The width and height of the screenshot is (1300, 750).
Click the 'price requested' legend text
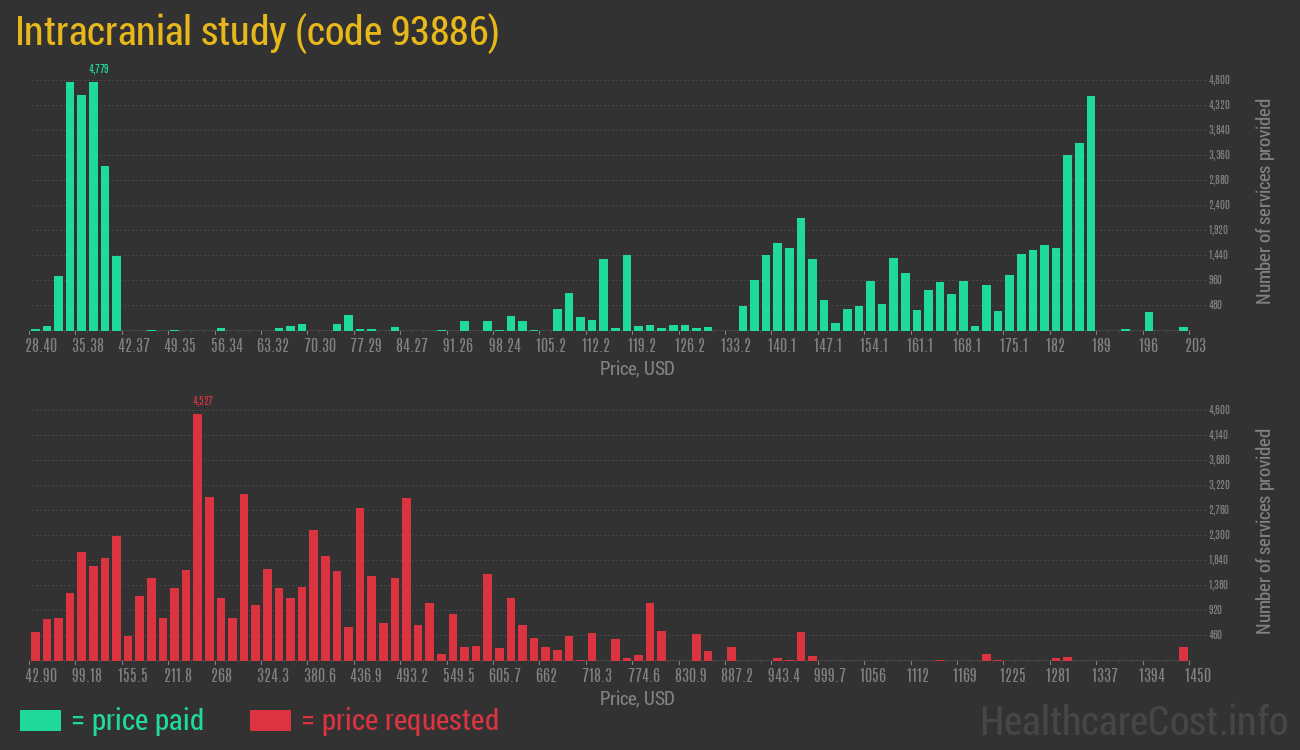(399, 720)
